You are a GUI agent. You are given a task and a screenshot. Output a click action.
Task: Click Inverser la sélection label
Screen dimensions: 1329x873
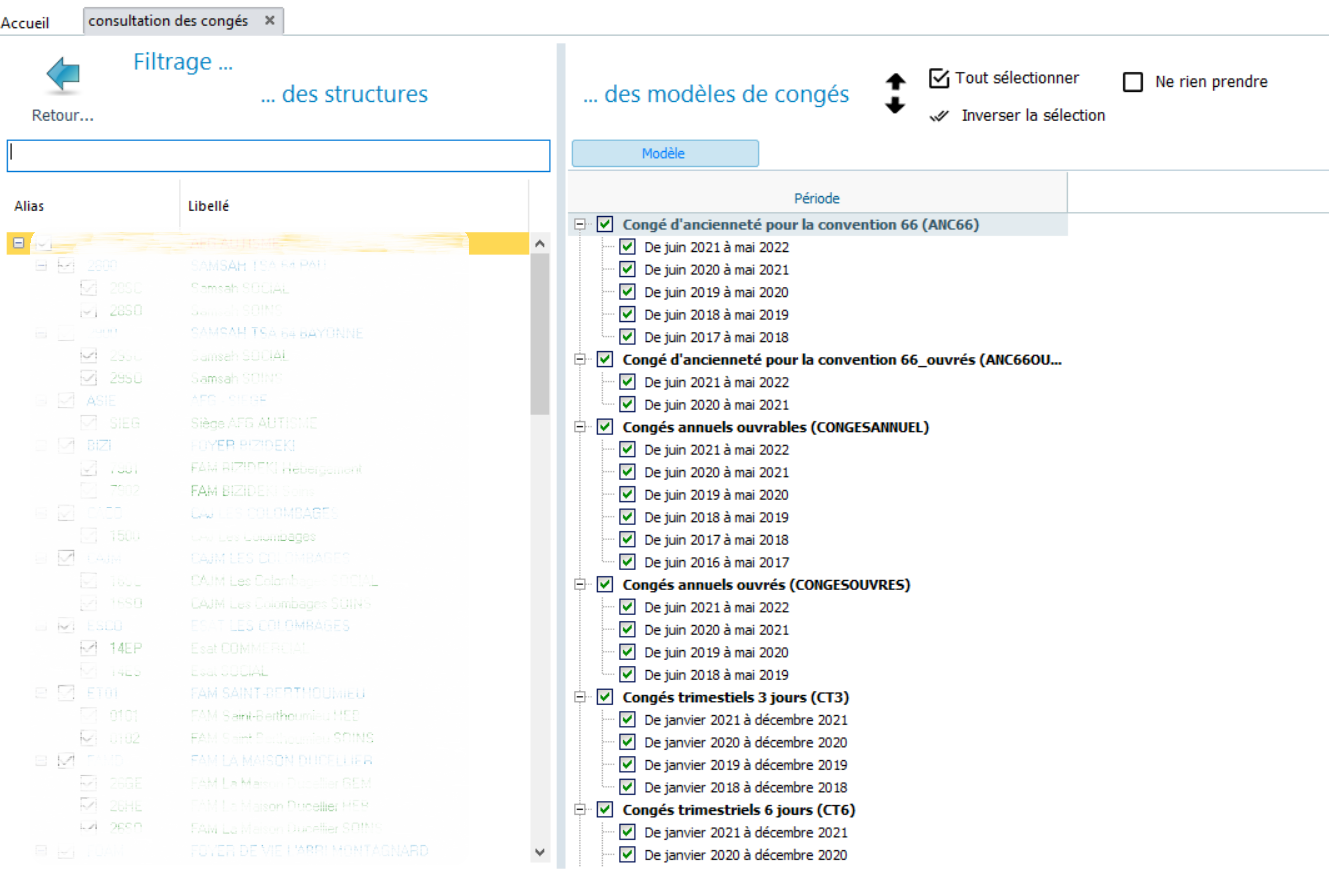coord(1033,116)
